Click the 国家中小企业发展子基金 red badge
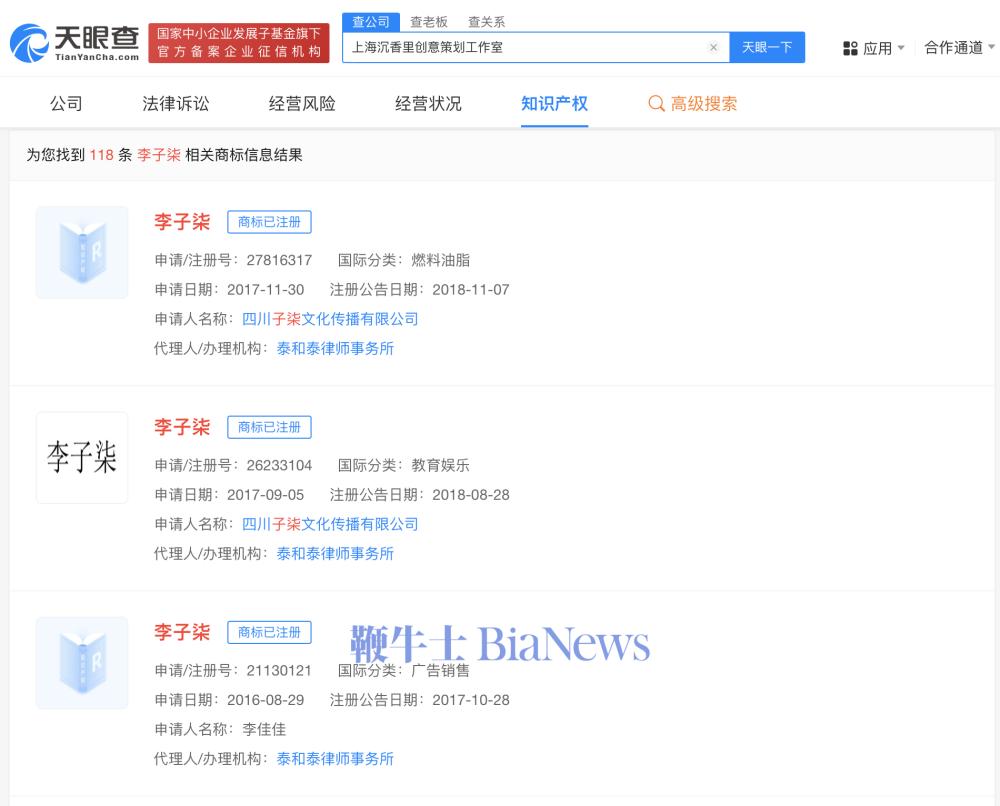1000x806 pixels. (x=238, y=44)
